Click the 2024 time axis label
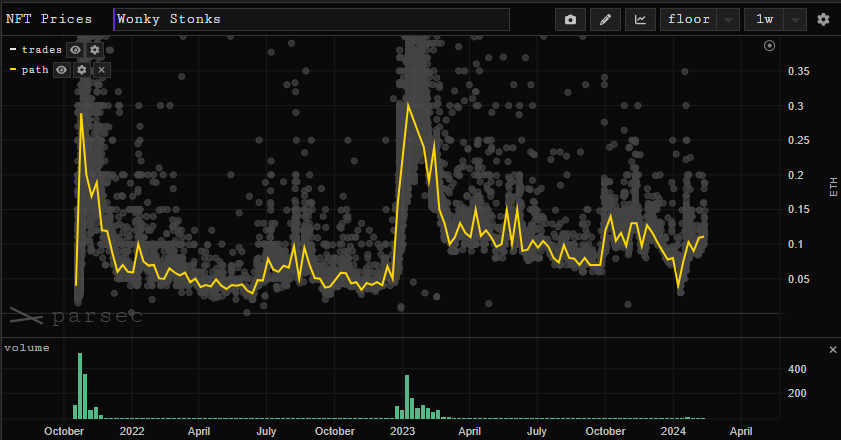Screen dimensions: 841x440 673,431
